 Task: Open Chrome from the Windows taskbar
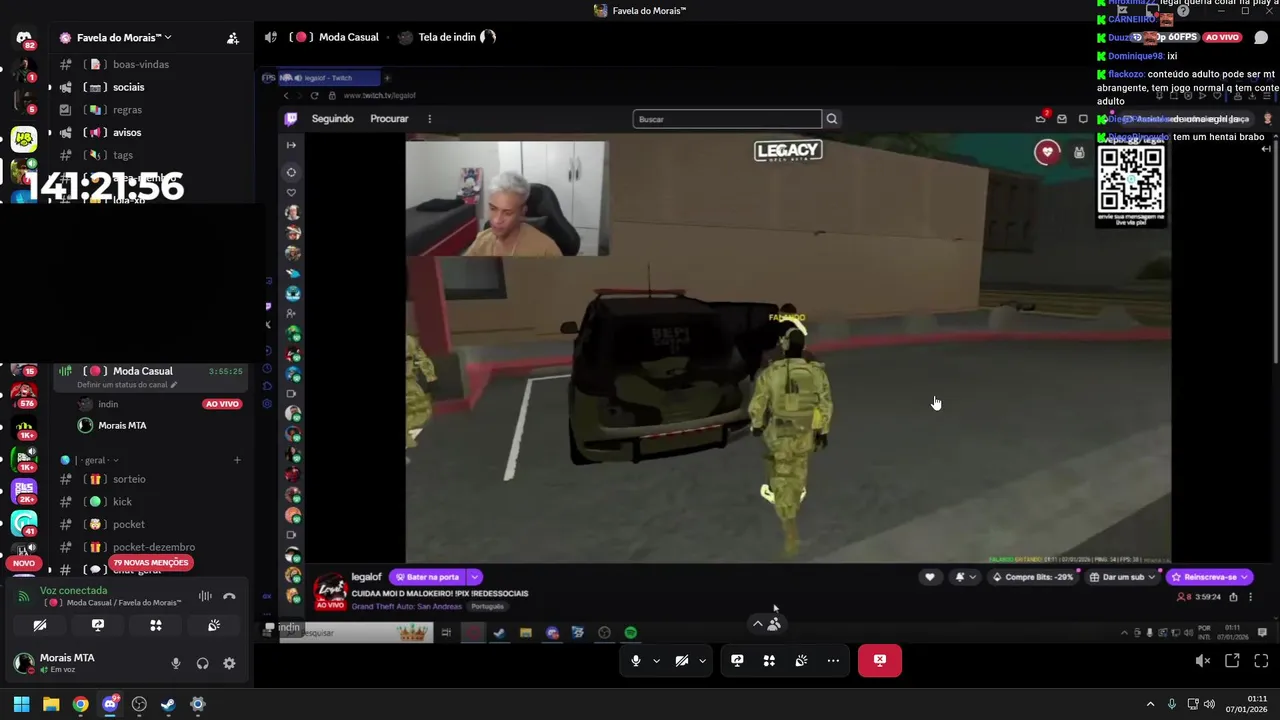tap(80, 704)
